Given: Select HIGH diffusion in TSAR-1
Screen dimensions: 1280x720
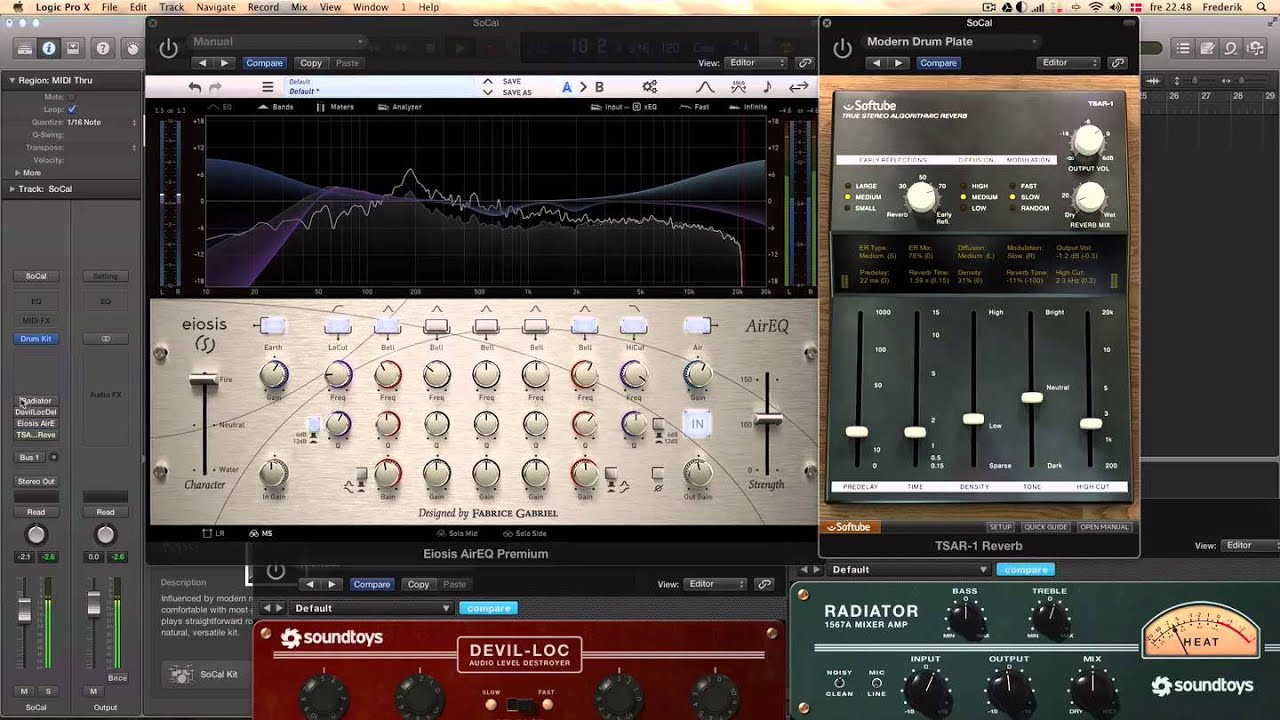Looking at the screenshot, I should coord(974,186).
